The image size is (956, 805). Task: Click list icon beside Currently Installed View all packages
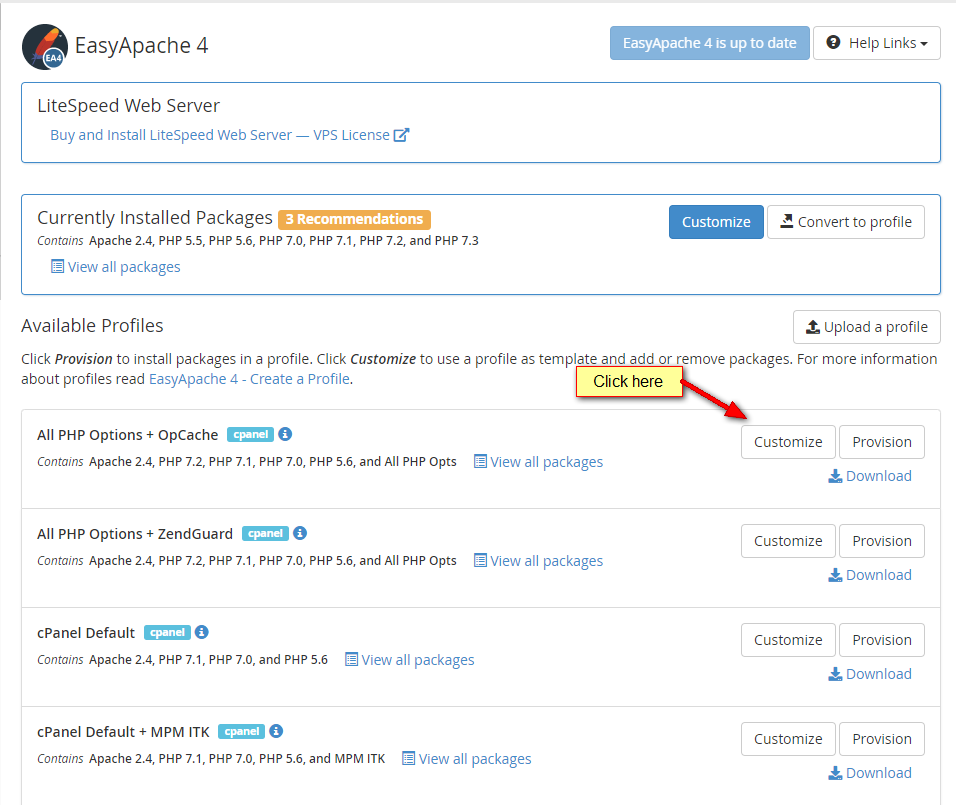point(57,267)
